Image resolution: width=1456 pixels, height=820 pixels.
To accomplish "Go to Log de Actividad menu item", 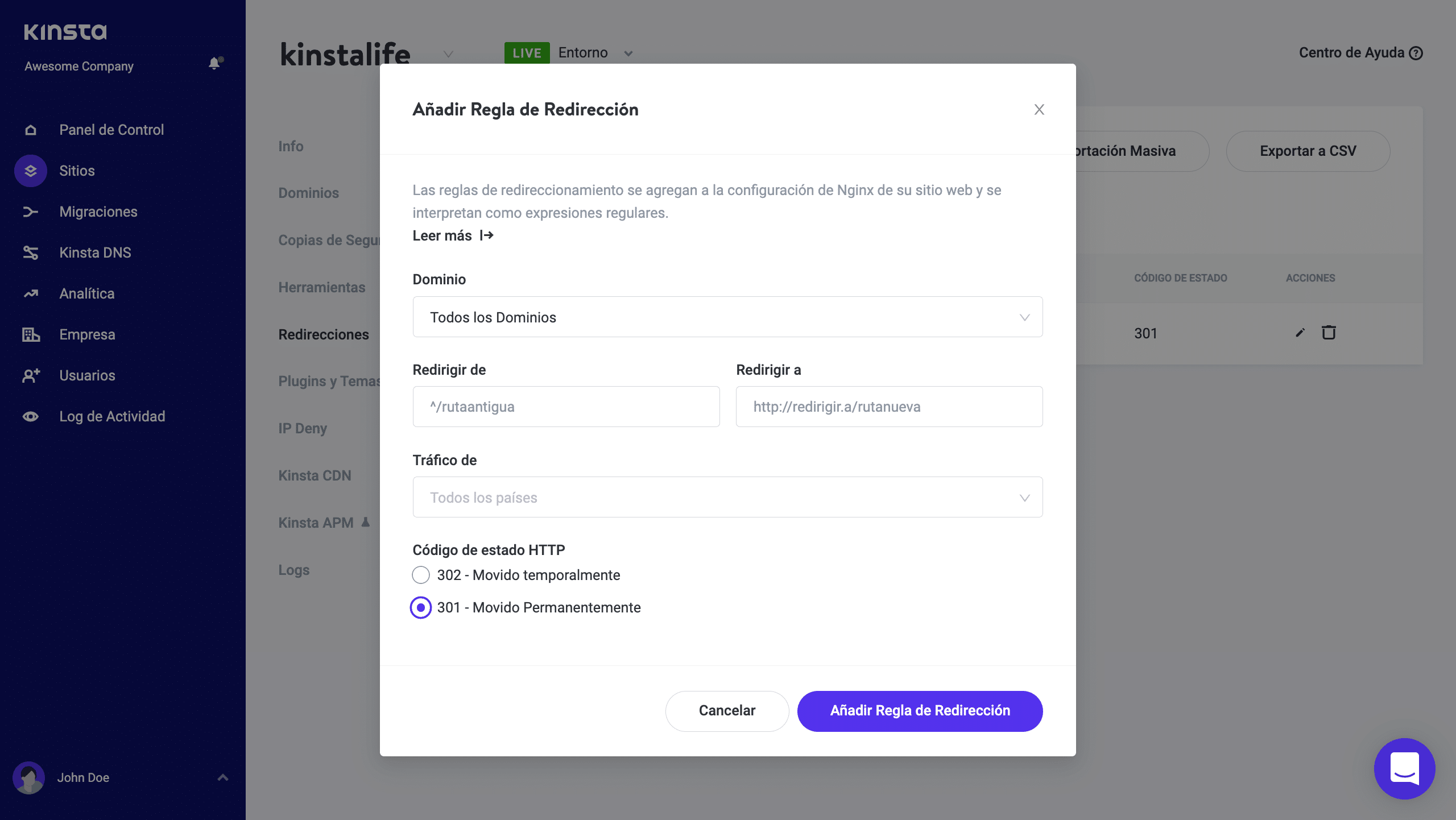I will (112, 416).
